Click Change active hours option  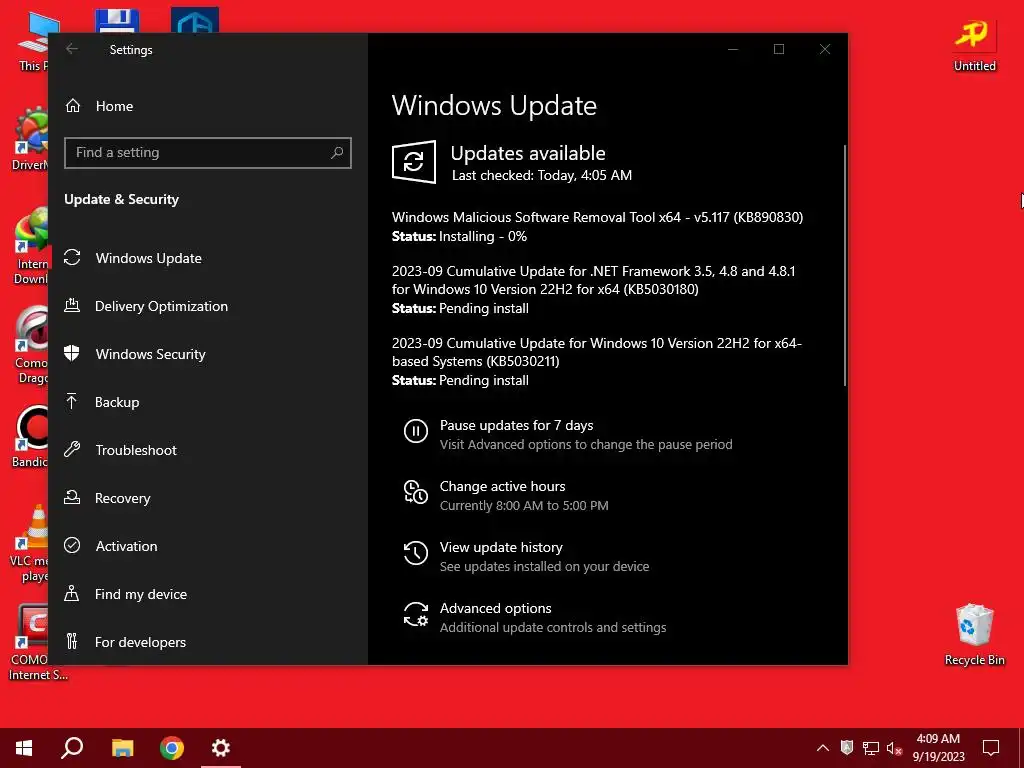point(502,486)
